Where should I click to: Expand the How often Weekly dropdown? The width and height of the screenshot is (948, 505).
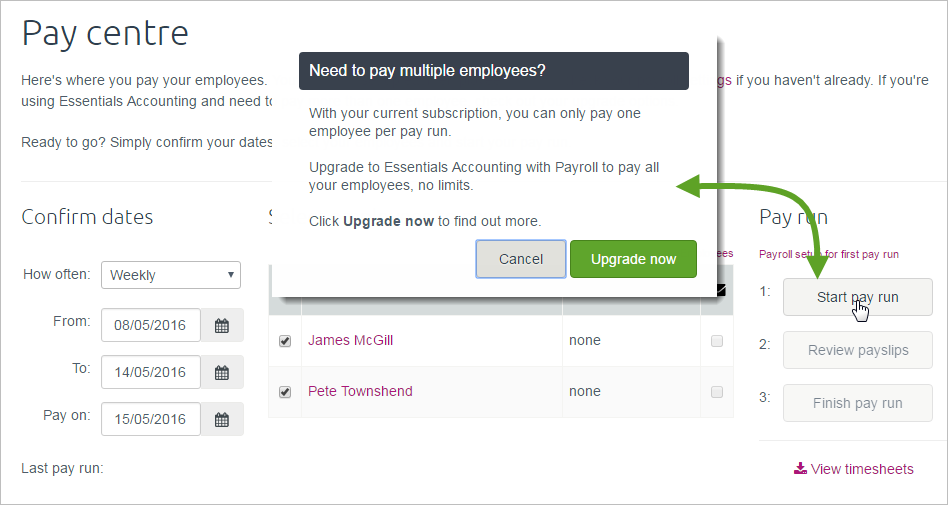(x=170, y=275)
